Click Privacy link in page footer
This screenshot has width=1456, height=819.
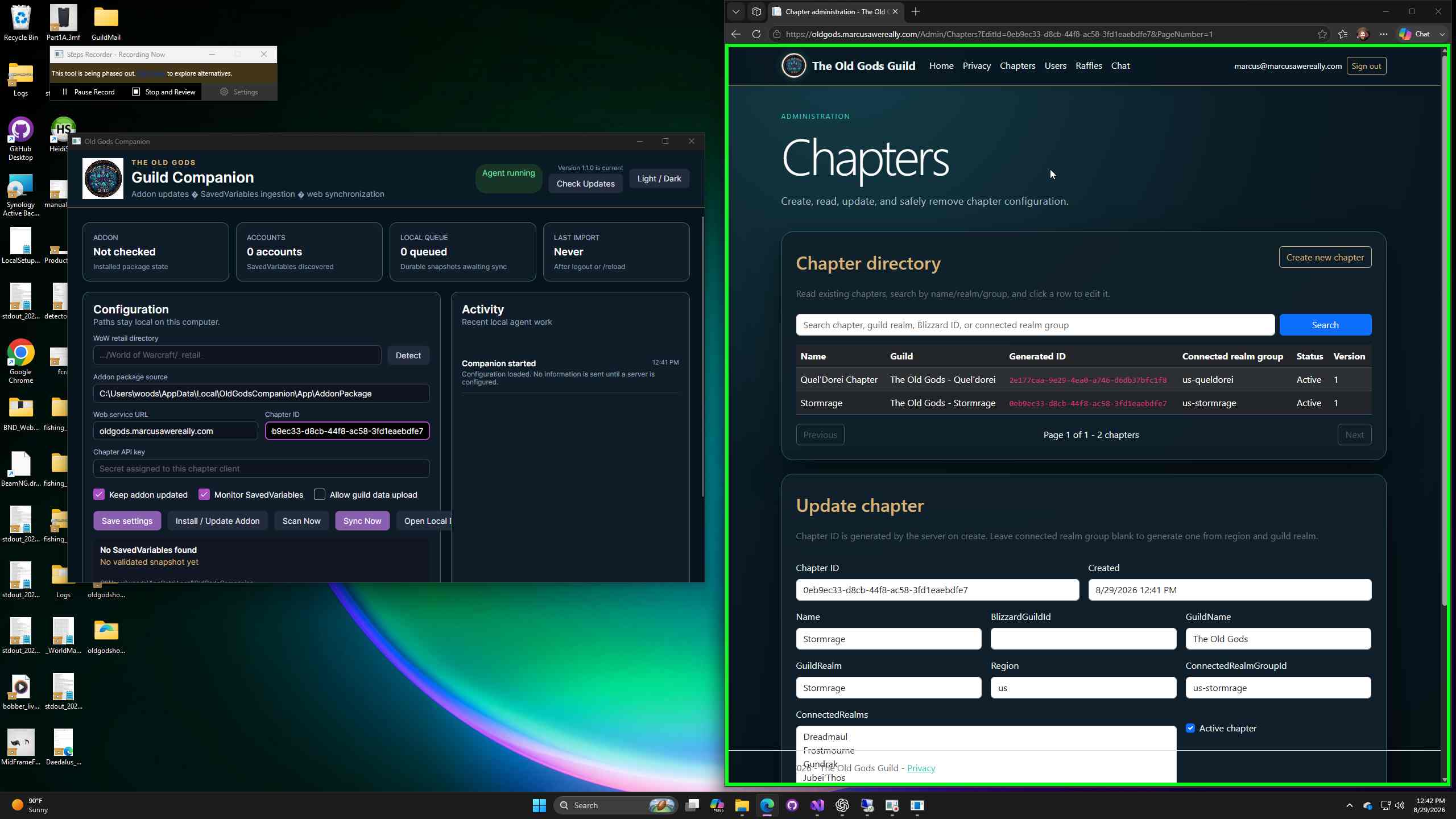tap(921, 768)
